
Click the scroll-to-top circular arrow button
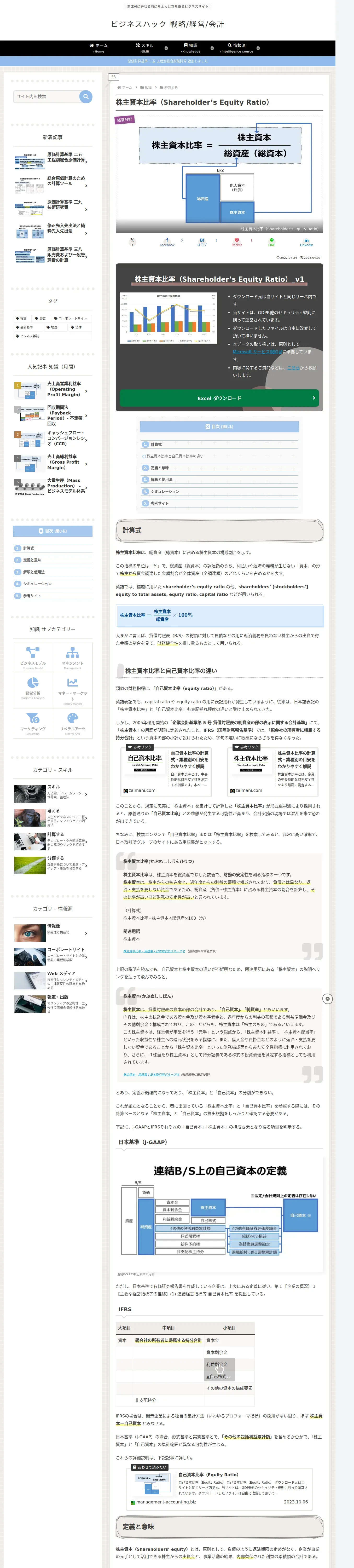pos(327,999)
